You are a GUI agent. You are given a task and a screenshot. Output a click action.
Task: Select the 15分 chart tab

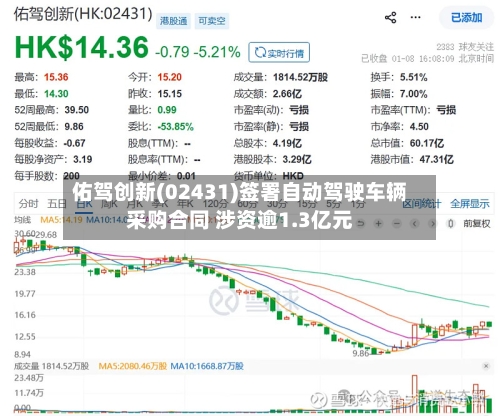[x=307, y=203]
